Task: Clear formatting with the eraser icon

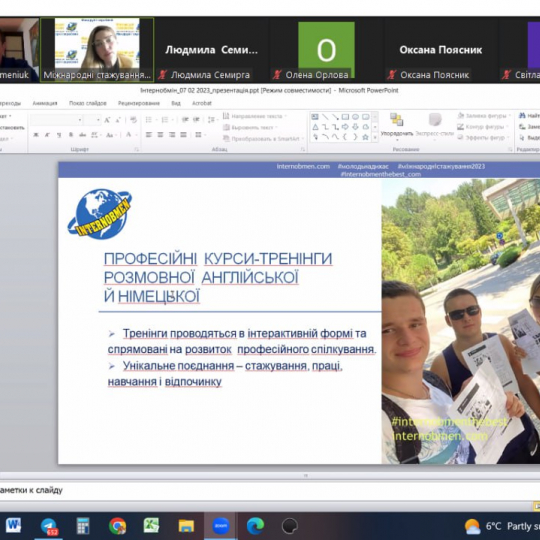Action: coord(133,120)
